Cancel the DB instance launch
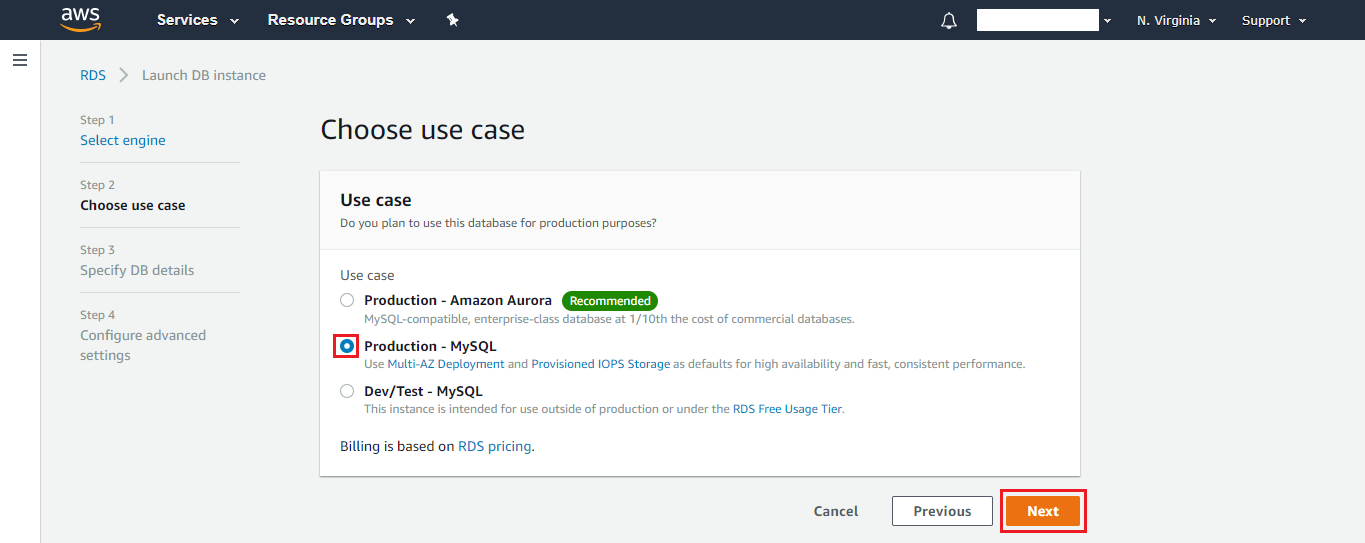 (836, 511)
